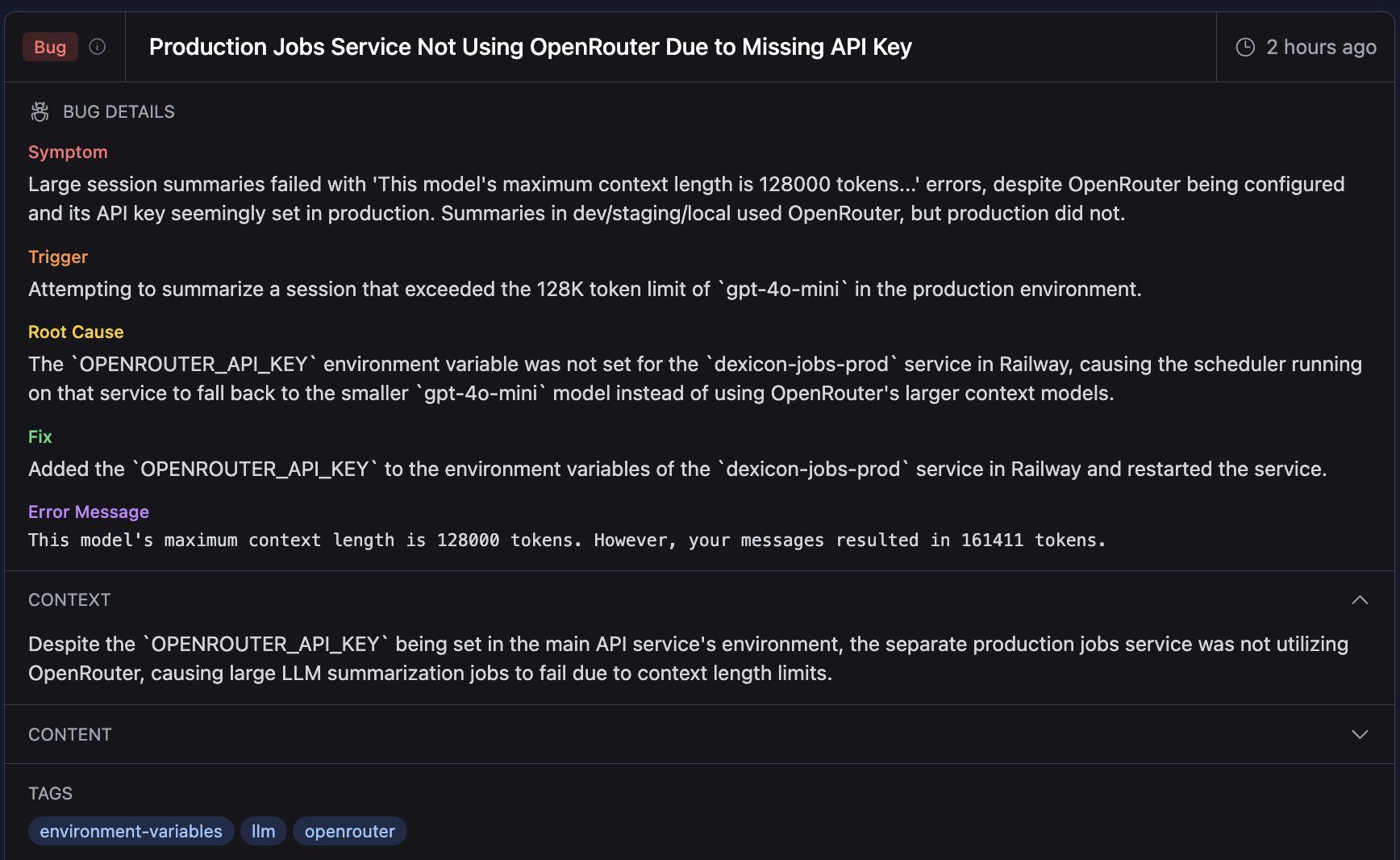Click the CONTENT section header label

[70, 734]
